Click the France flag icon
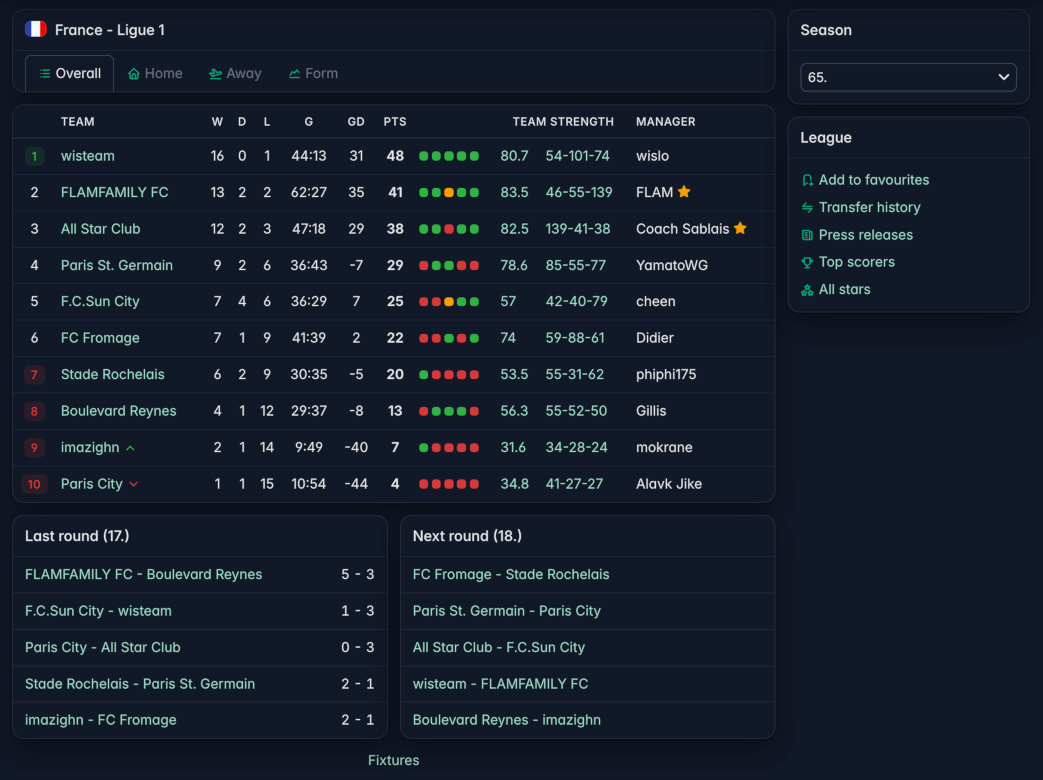This screenshot has width=1043, height=780. click(36, 29)
